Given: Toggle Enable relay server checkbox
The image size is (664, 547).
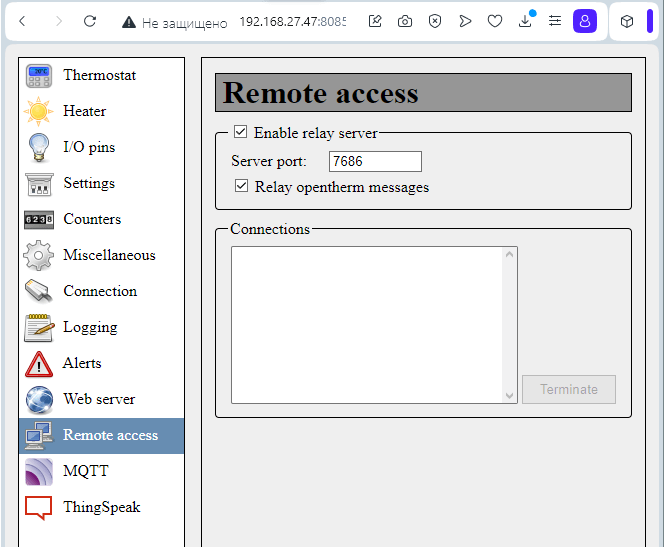Looking at the screenshot, I should click(240, 132).
